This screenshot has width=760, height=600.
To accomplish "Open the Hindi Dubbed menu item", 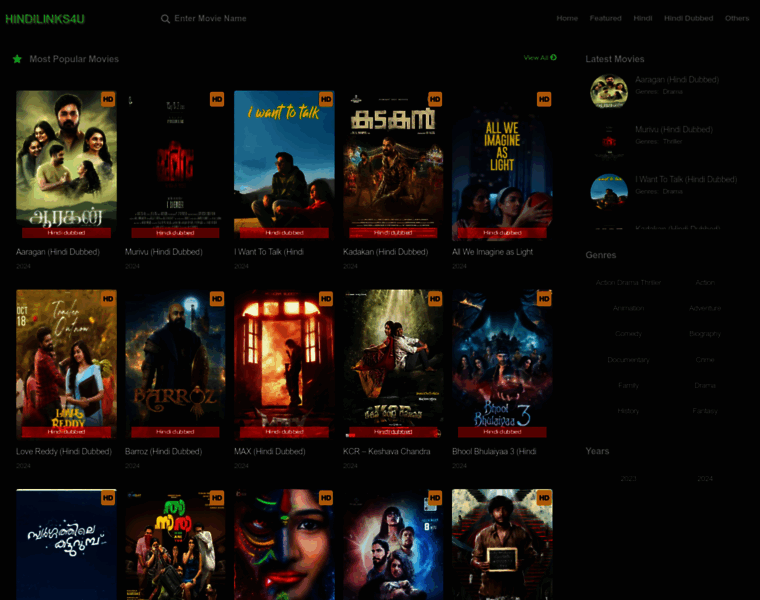I will coord(688,18).
